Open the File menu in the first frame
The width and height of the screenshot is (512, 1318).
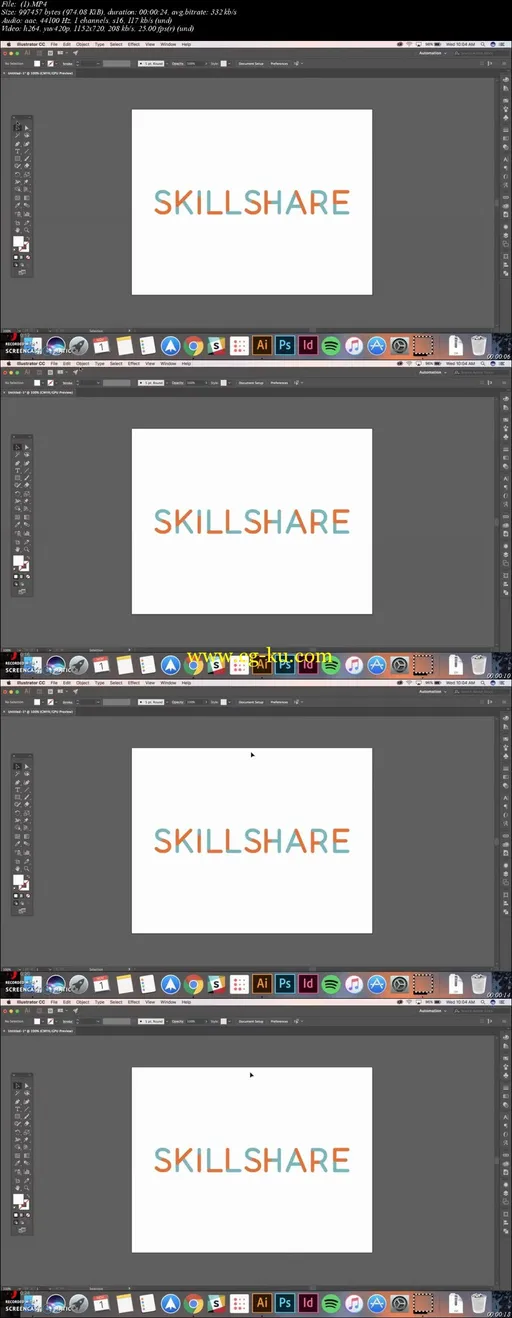click(x=53, y=44)
